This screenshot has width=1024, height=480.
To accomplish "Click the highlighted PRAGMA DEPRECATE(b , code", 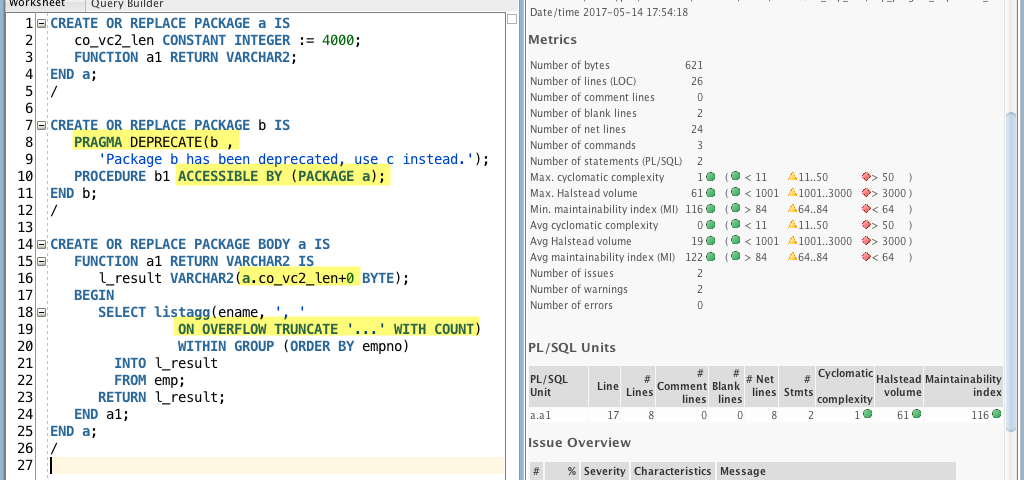I will (155, 142).
